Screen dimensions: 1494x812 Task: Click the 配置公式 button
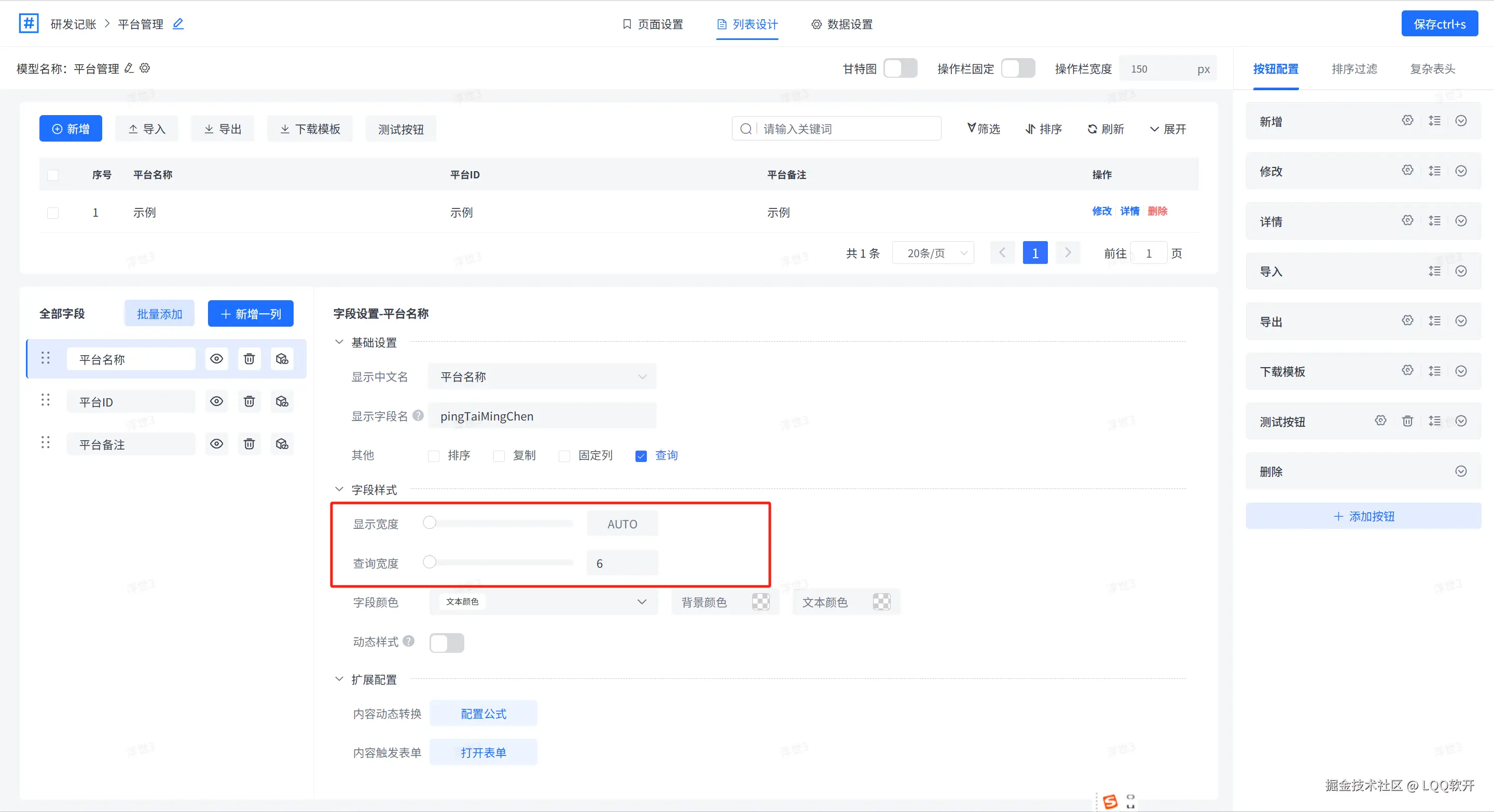(483, 713)
